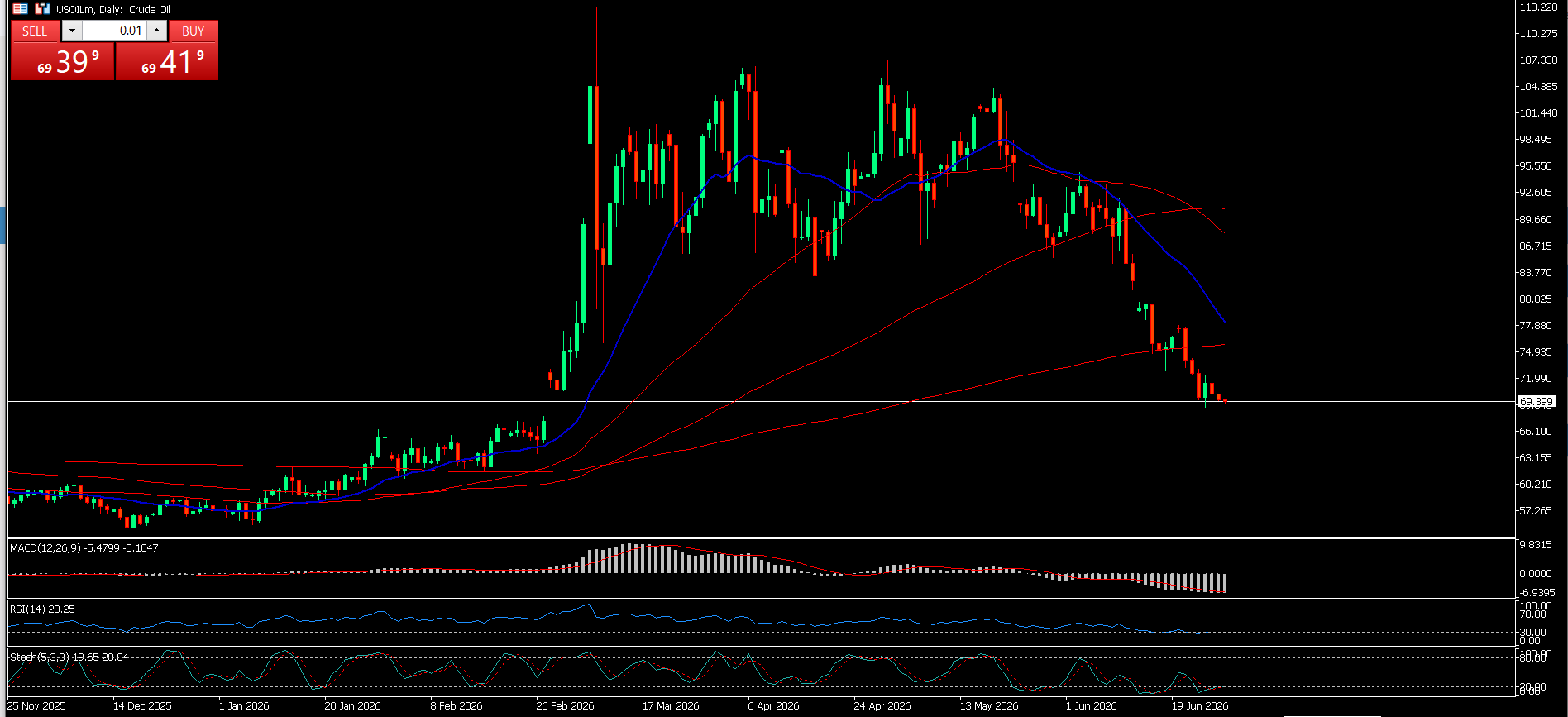
Task: Click the 57.265 price axis label
Action: [1536, 510]
